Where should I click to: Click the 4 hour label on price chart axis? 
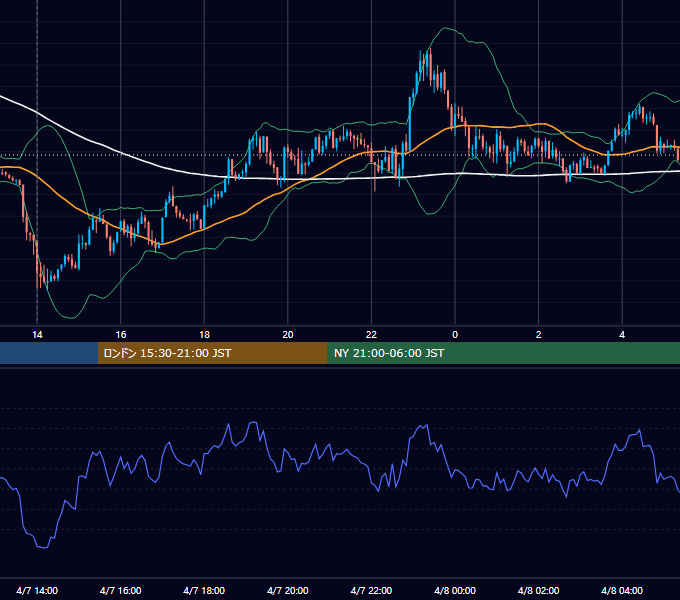[x=622, y=335]
